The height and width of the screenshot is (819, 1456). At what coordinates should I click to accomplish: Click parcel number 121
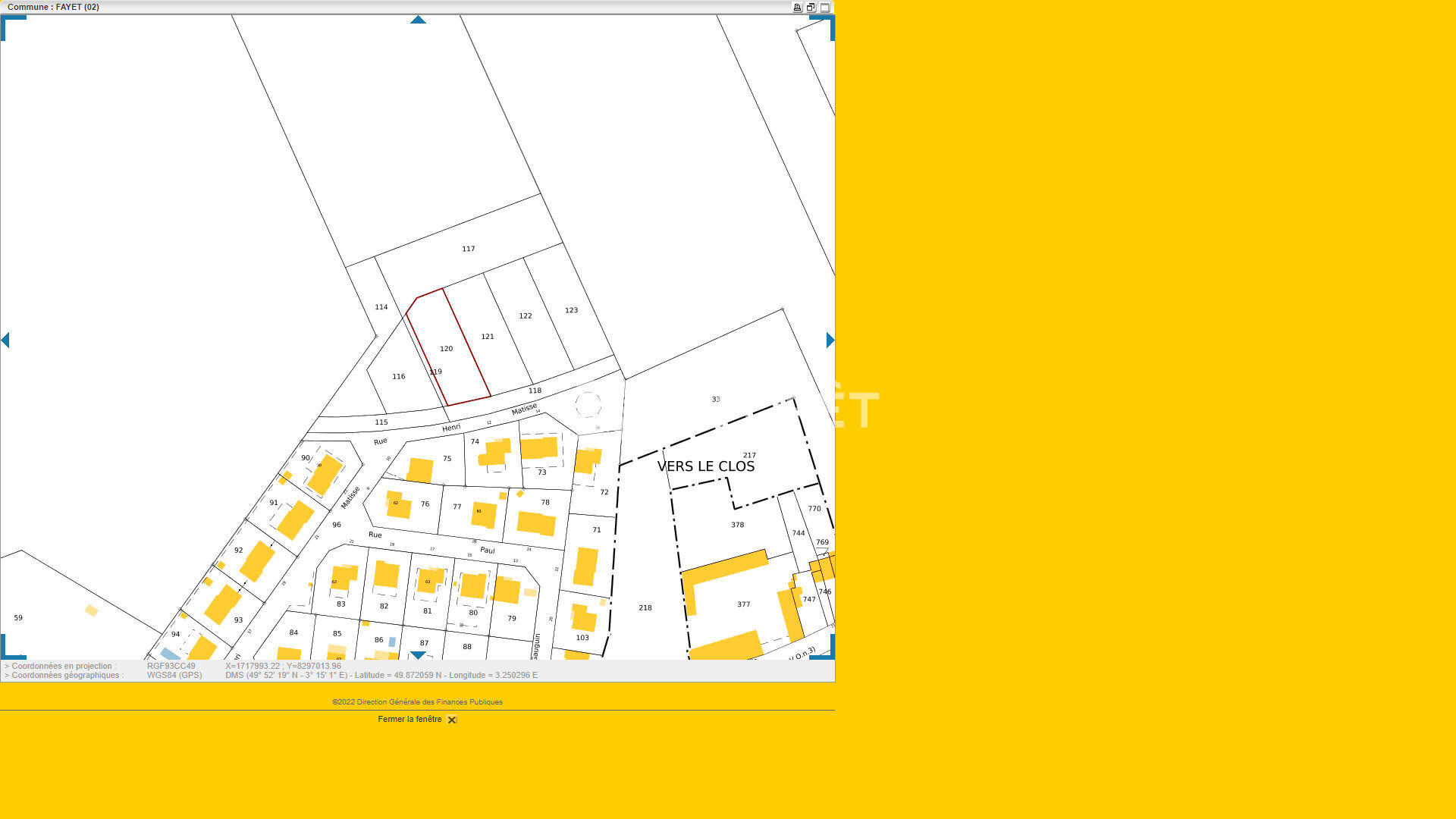488,336
